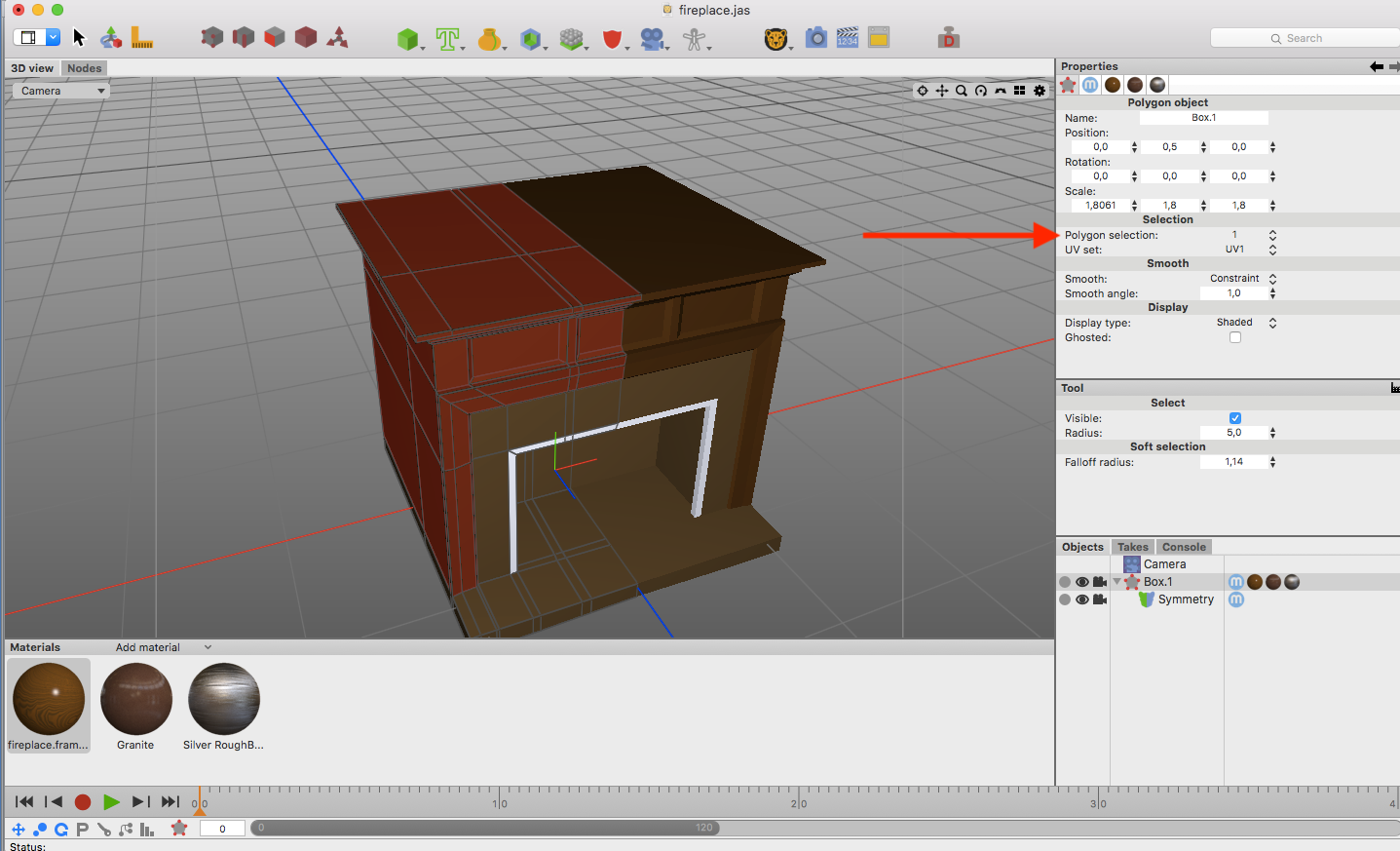Image resolution: width=1400 pixels, height=851 pixels.
Task: Uncheck the Ghosted checkbox in Display section
Action: [1235, 336]
